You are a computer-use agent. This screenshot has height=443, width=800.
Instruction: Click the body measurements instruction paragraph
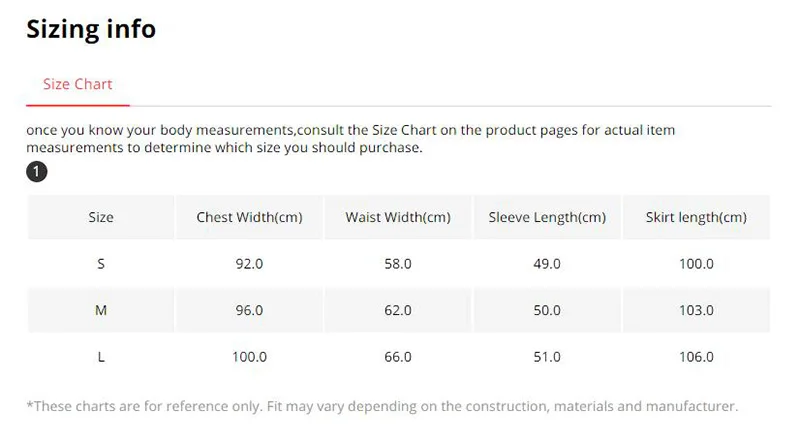pyautogui.click(x=352, y=139)
